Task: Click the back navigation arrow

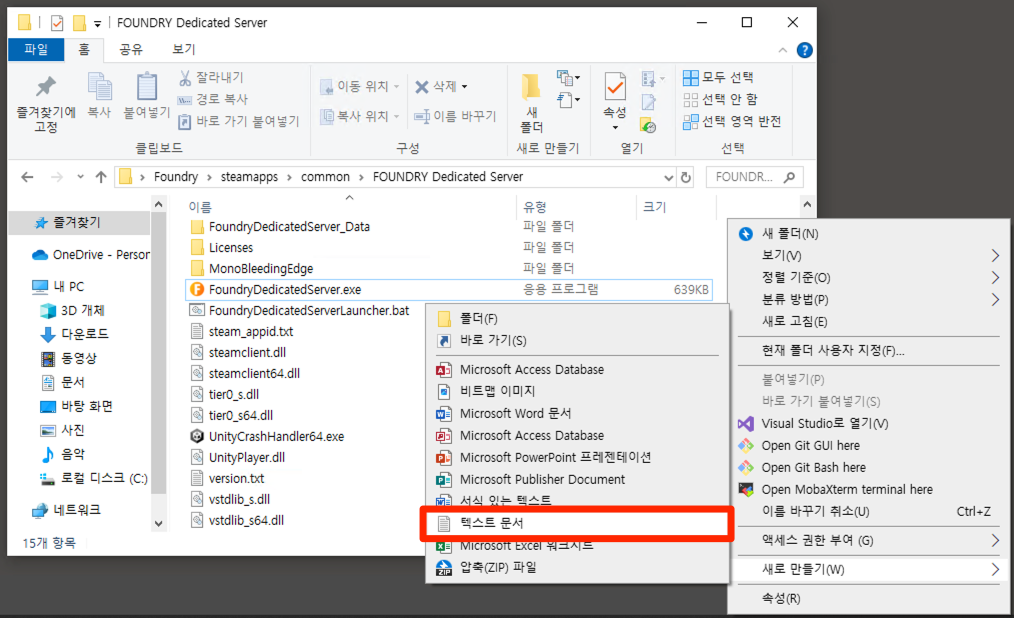Action: click(27, 177)
